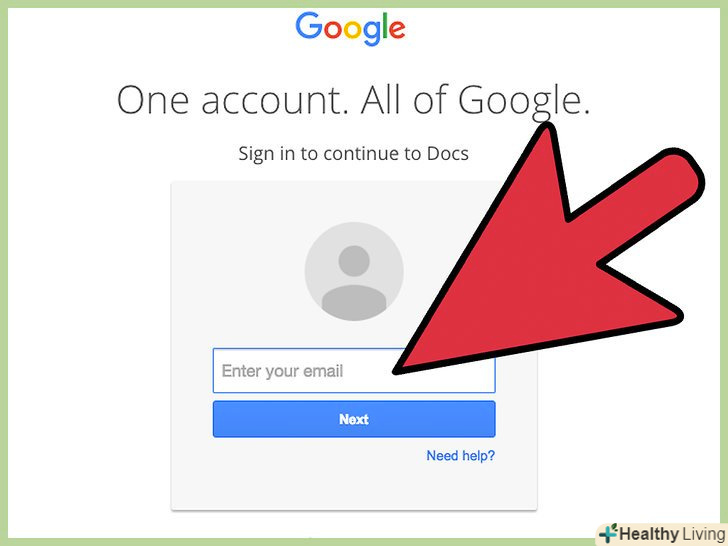728x546 pixels.
Task: Click the word Docs in the subtitle
Action: pos(448,153)
